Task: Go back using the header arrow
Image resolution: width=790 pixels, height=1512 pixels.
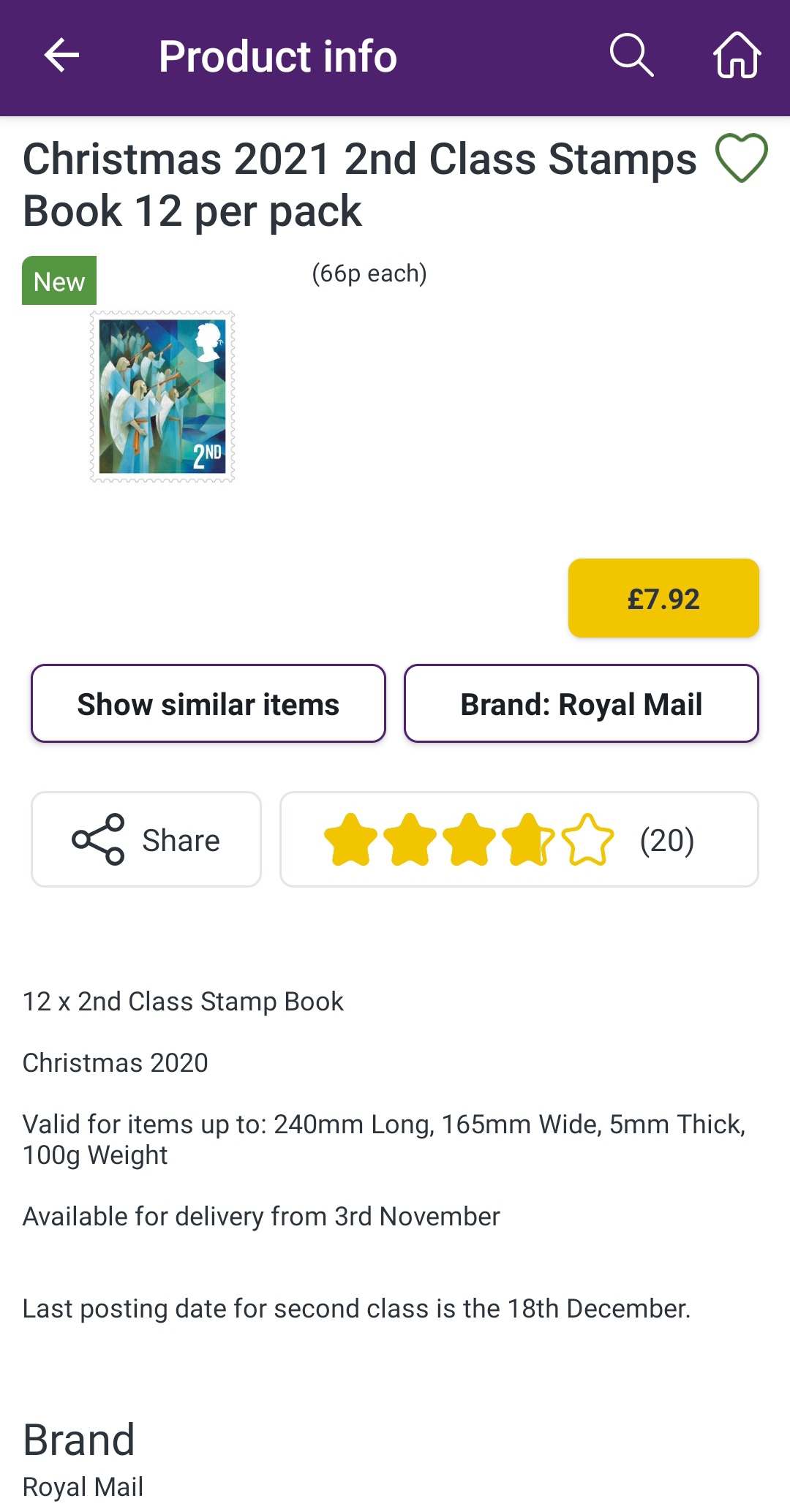Action: click(61, 56)
